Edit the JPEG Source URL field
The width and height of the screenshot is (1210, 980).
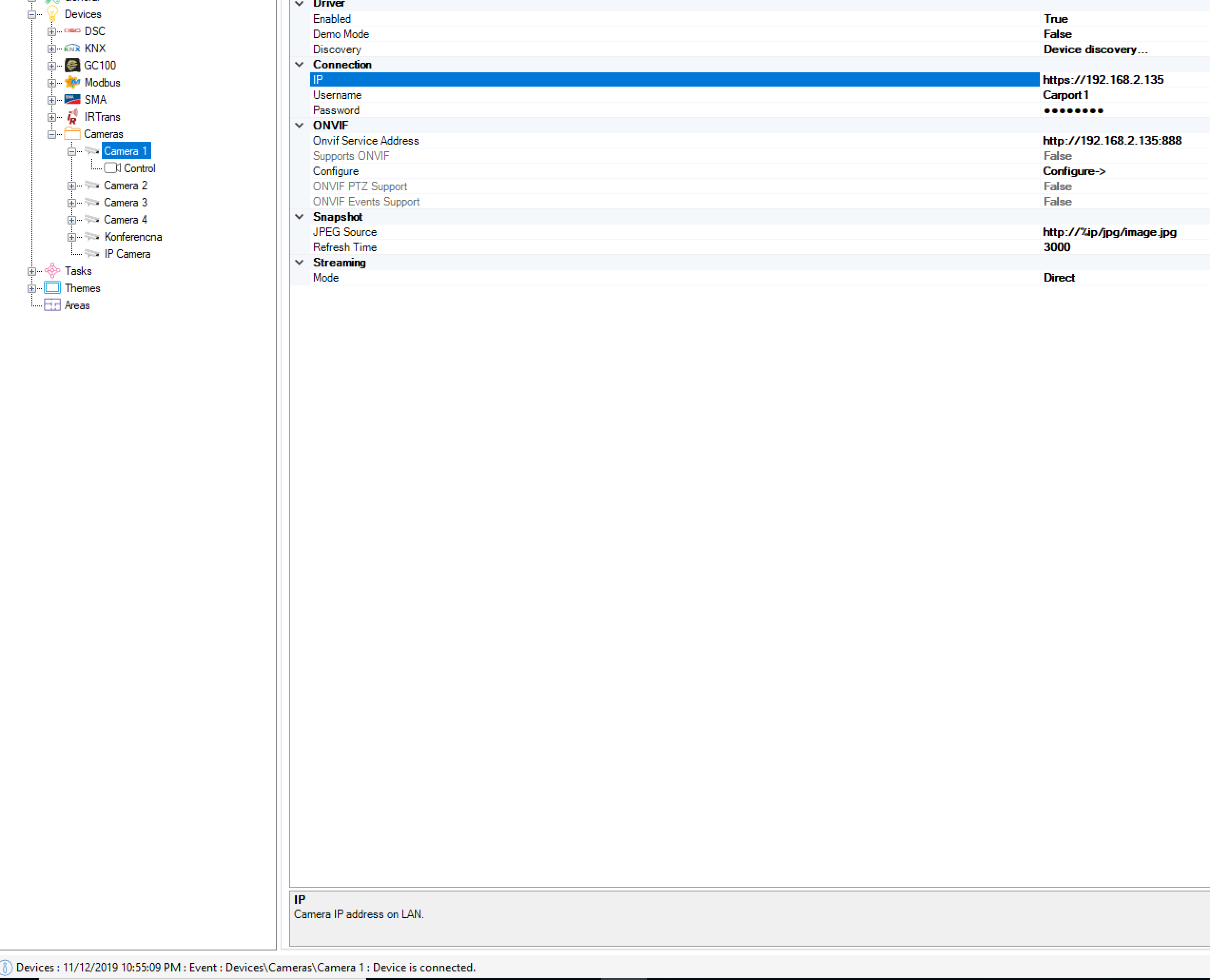tap(1109, 232)
